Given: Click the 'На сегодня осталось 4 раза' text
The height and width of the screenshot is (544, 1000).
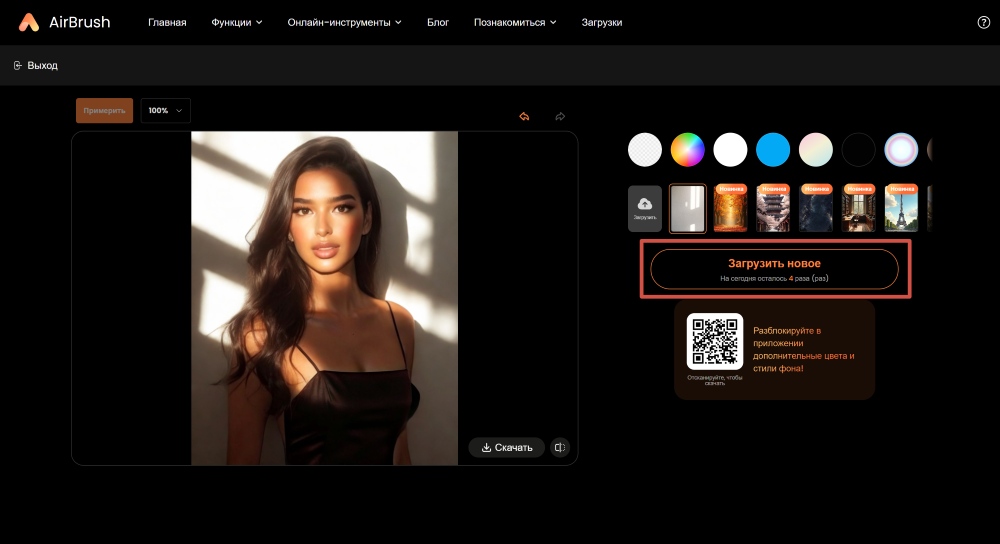Looking at the screenshot, I should (x=774, y=279).
